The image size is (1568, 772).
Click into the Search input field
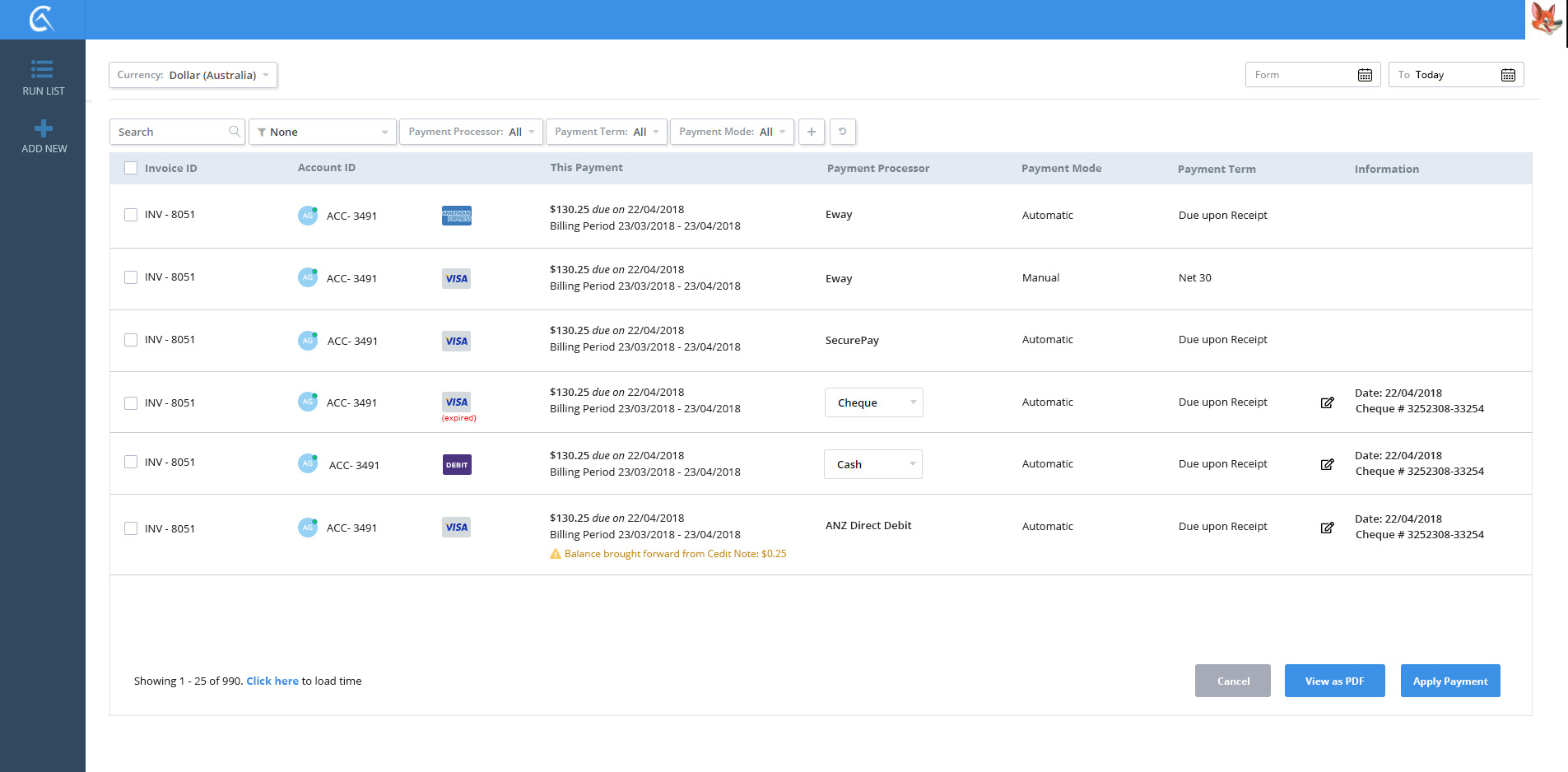(170, 132)
